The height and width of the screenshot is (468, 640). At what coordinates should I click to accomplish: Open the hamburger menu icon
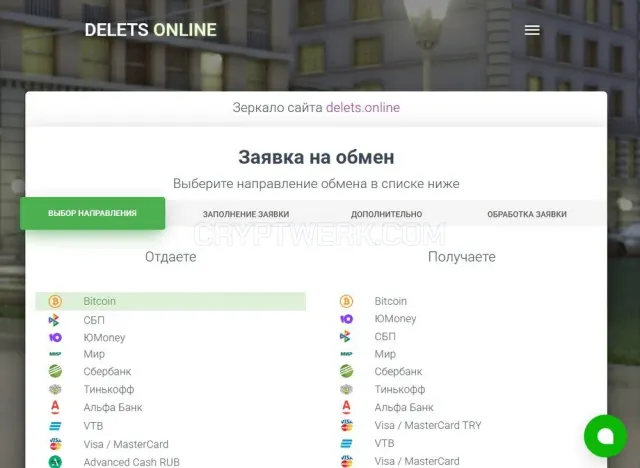532,30
